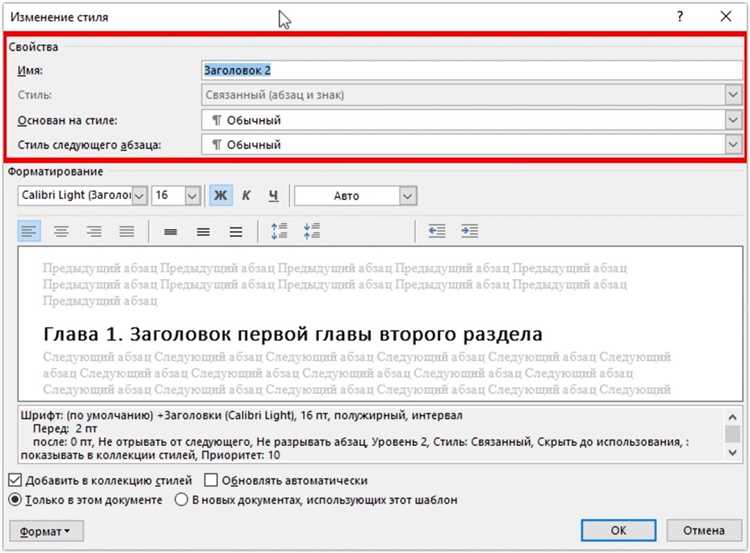
Task: Open the font size 16 dropdown
Action: (x=192, y=196)
